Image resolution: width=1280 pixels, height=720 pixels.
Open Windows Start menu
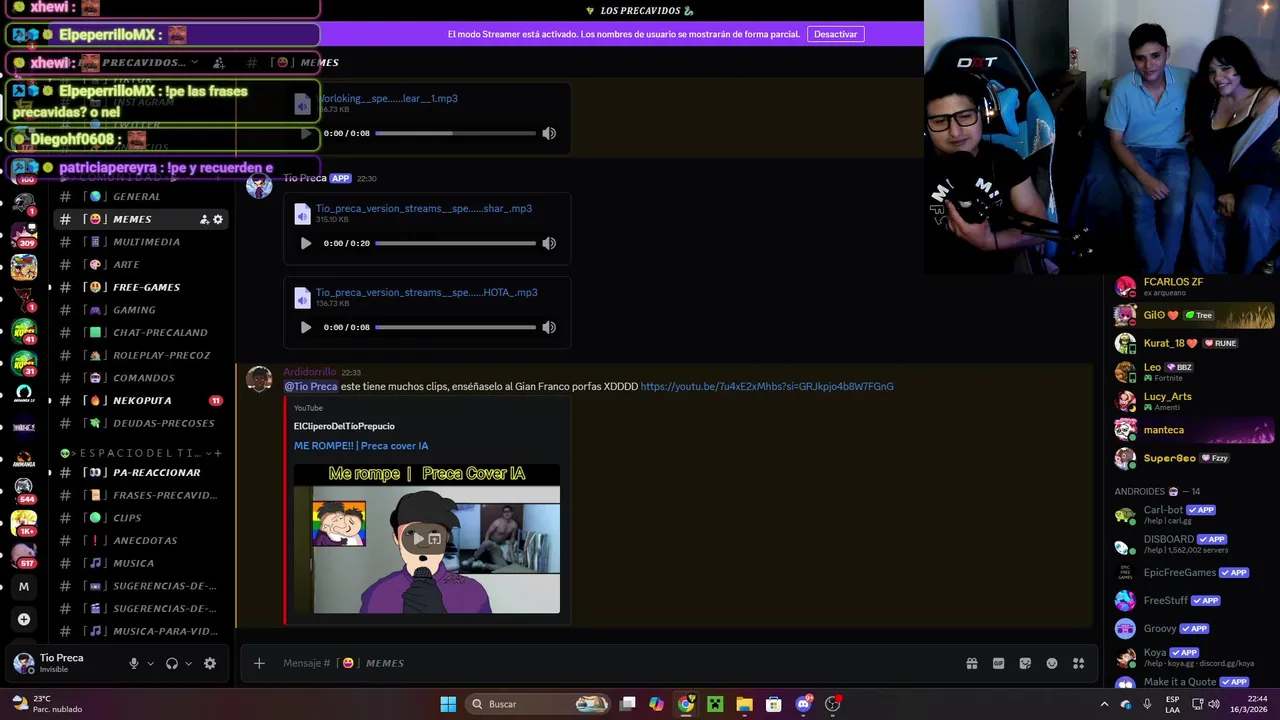click(x=448, y=704)
